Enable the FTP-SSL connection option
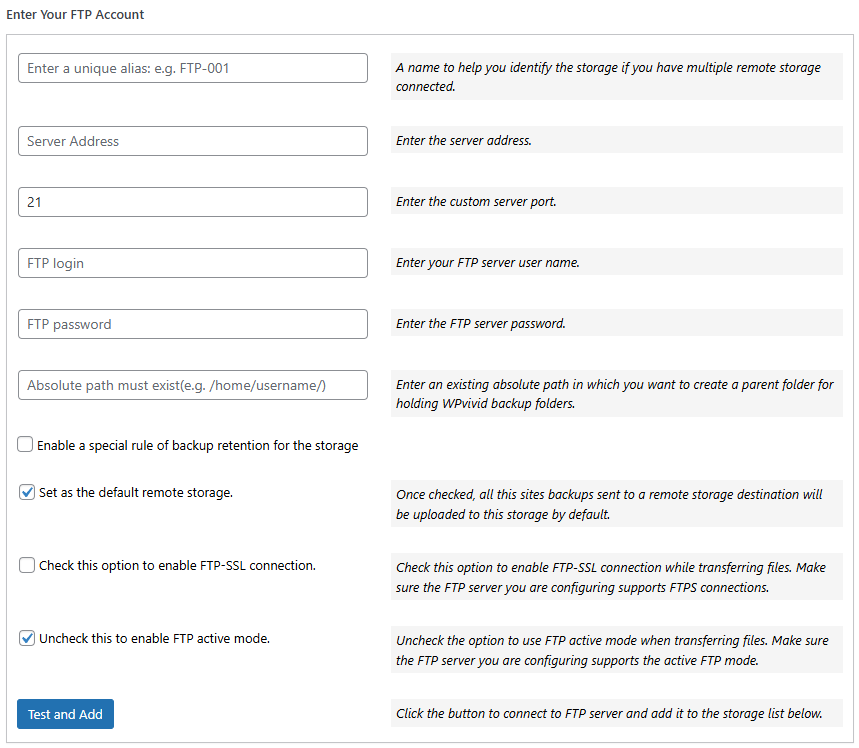 [24, 565]
